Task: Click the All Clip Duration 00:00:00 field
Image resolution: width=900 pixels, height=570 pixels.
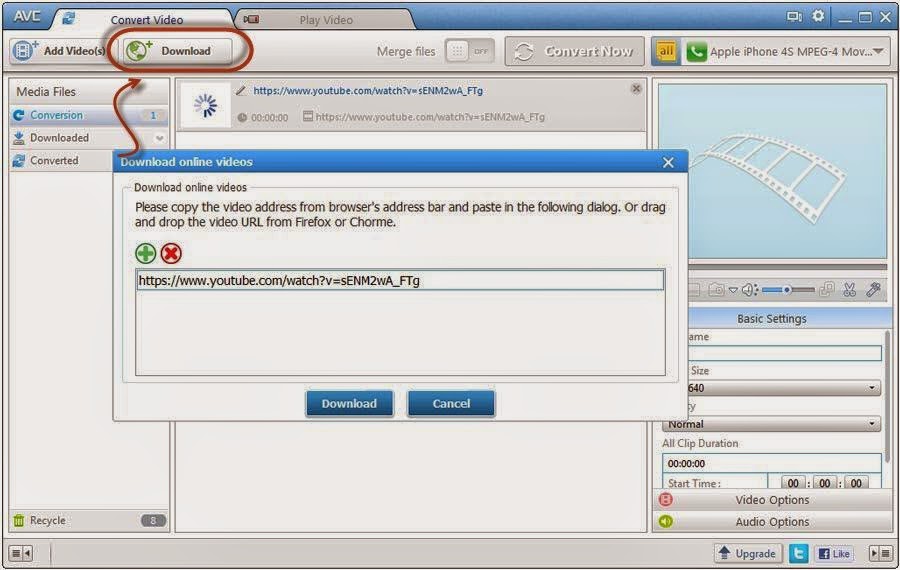Action: tap(771, 463)
